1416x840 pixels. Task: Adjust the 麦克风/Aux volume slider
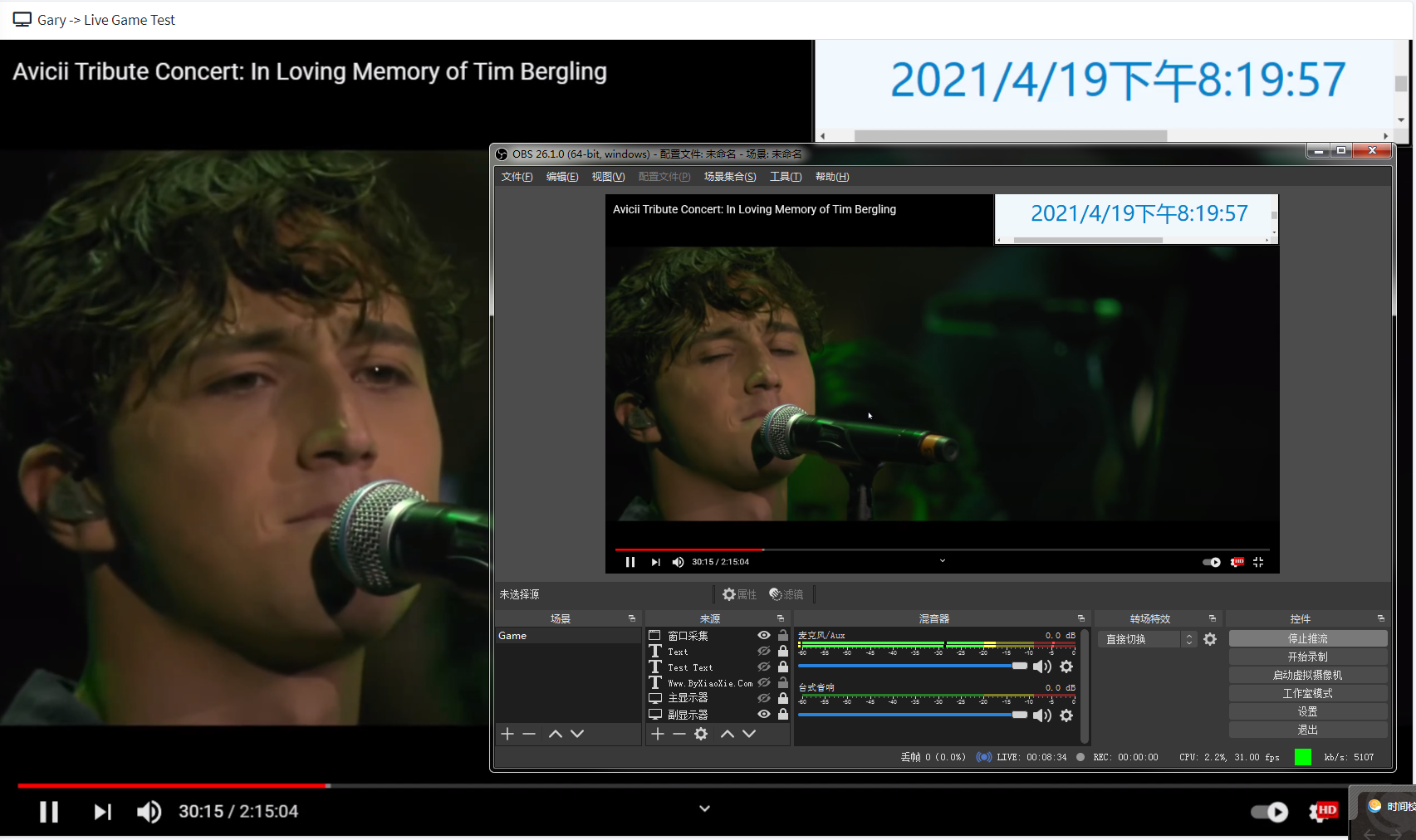coord(913,666)
